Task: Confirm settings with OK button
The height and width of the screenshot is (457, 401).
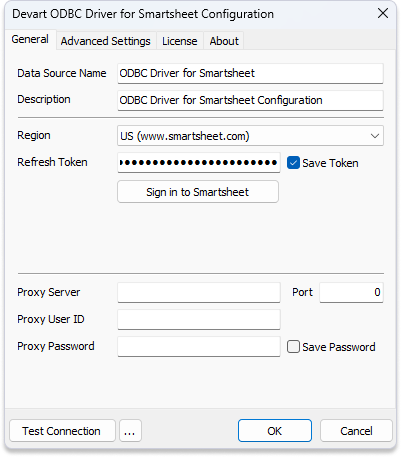Action: pos(275,431)
